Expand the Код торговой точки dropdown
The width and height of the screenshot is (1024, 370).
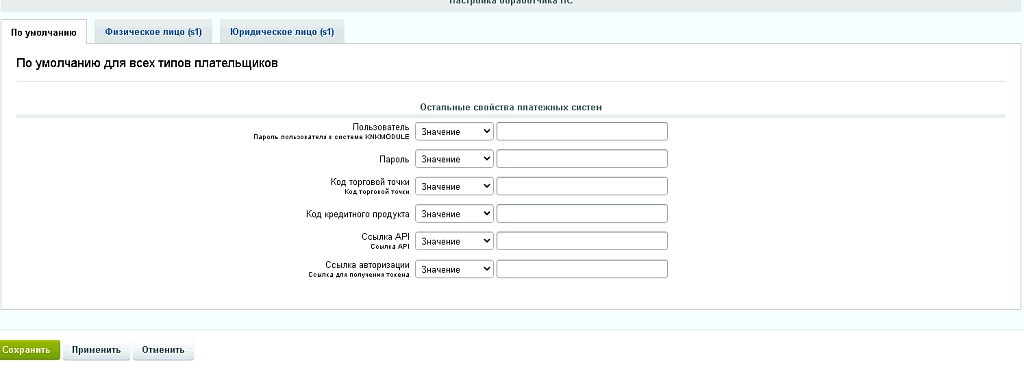point(455,187)
